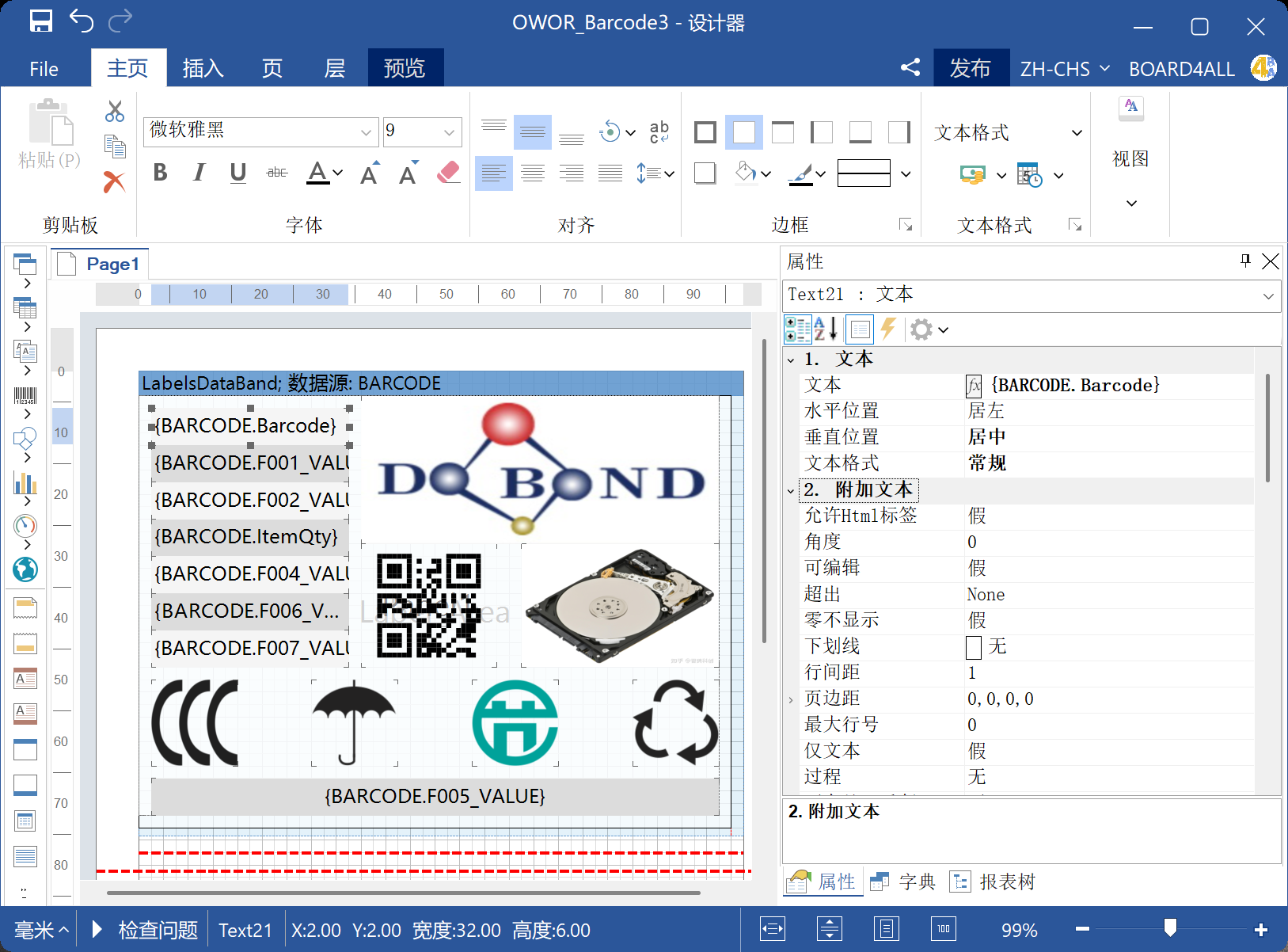
Task: Collapse the '1. 文本' property group
Action: [791, 360]
